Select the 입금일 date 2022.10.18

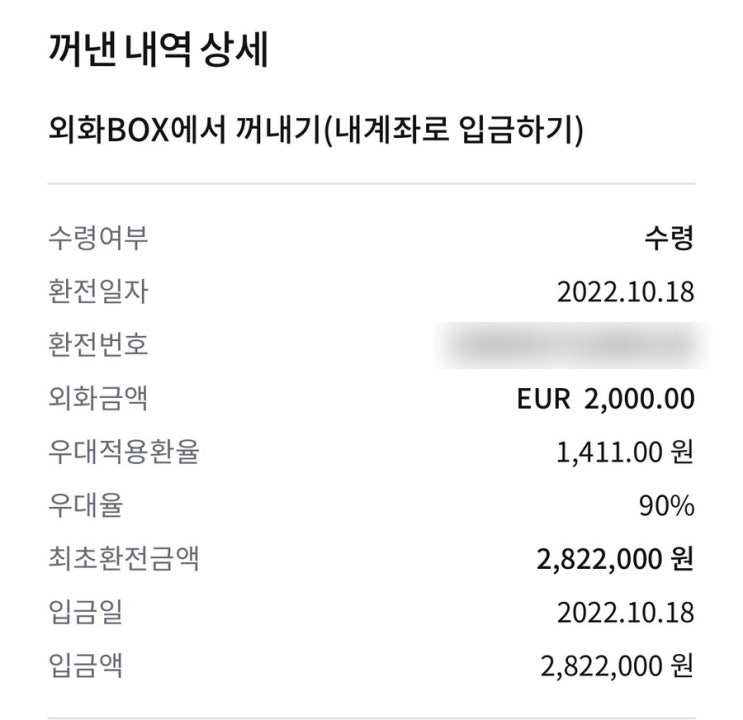625,612
